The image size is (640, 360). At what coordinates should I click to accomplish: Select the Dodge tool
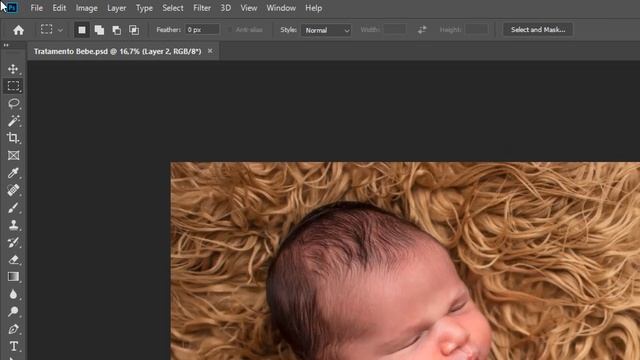click(13, 311)
